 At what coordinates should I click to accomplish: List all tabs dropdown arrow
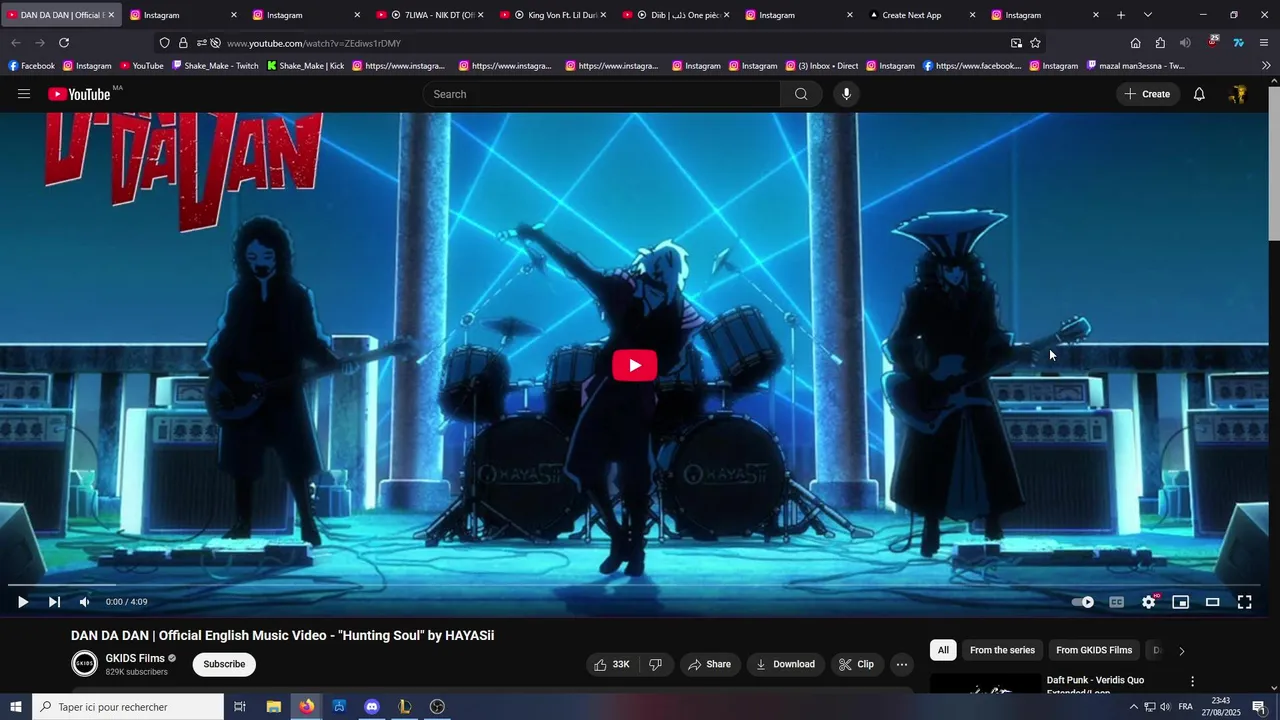tap(1148, 15)
